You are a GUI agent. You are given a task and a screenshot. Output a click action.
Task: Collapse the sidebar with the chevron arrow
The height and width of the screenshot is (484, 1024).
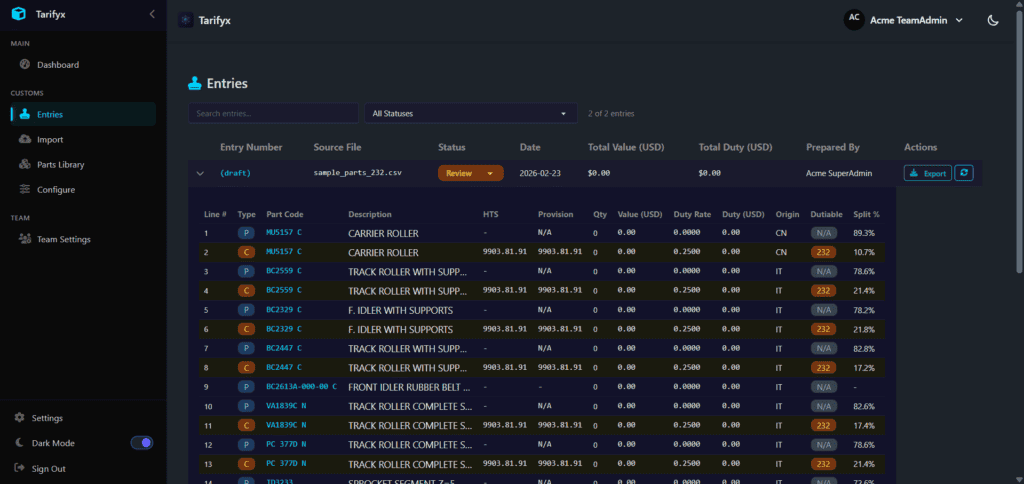point(151,14)
